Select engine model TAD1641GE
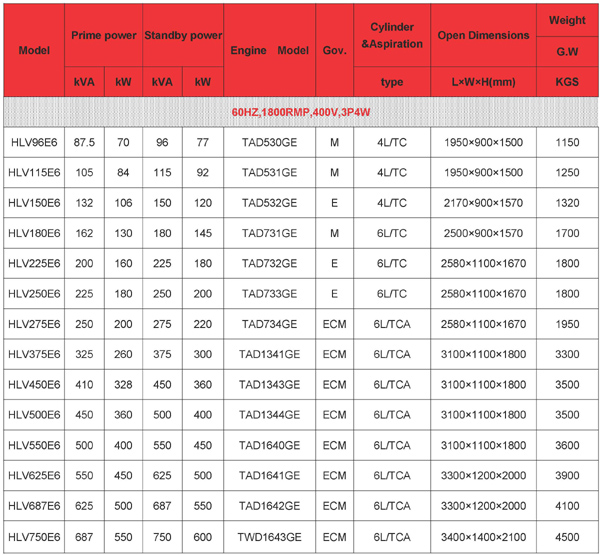Screen dimensions: 600x555 coord(269,475)
